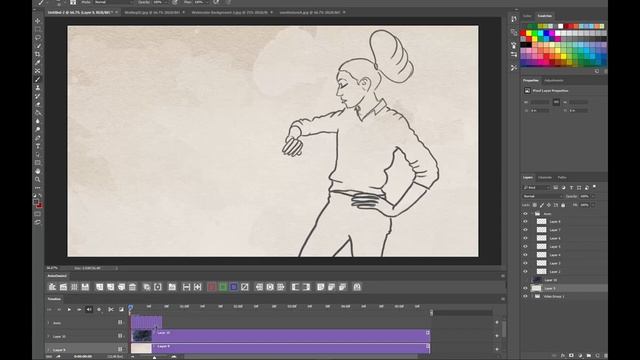
Task: Open the Adjustments tab
Action: pos(554,80)
